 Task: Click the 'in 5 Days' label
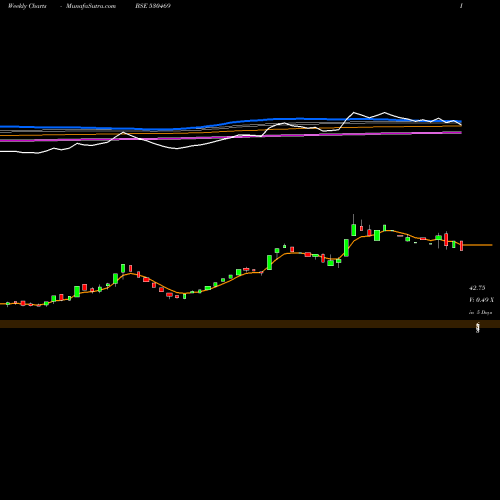click(480, 312)
